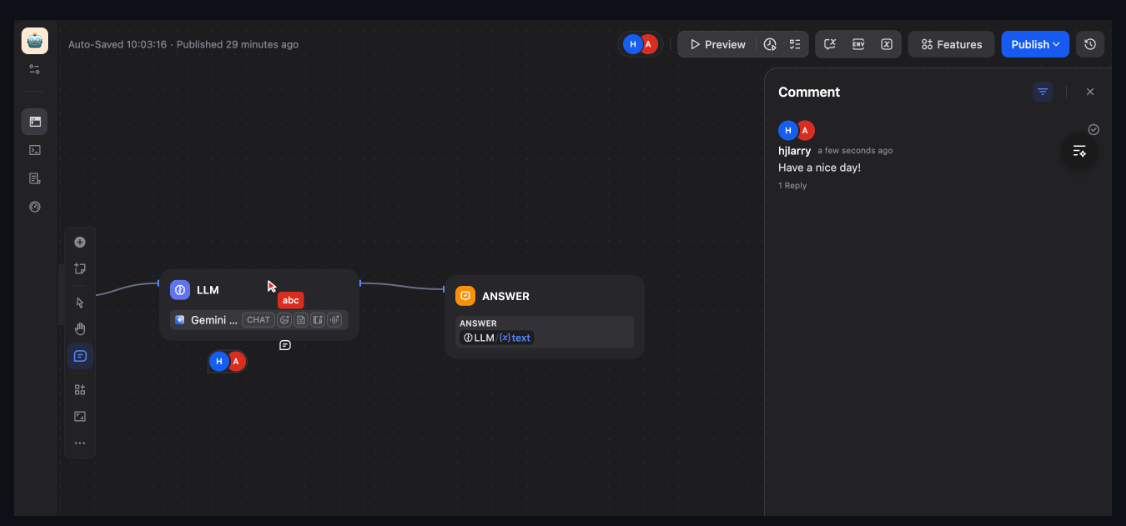The image size is (1126, 526).
Task: Open the logs icon in left sidebar
Action: click(x=35, y=178)
